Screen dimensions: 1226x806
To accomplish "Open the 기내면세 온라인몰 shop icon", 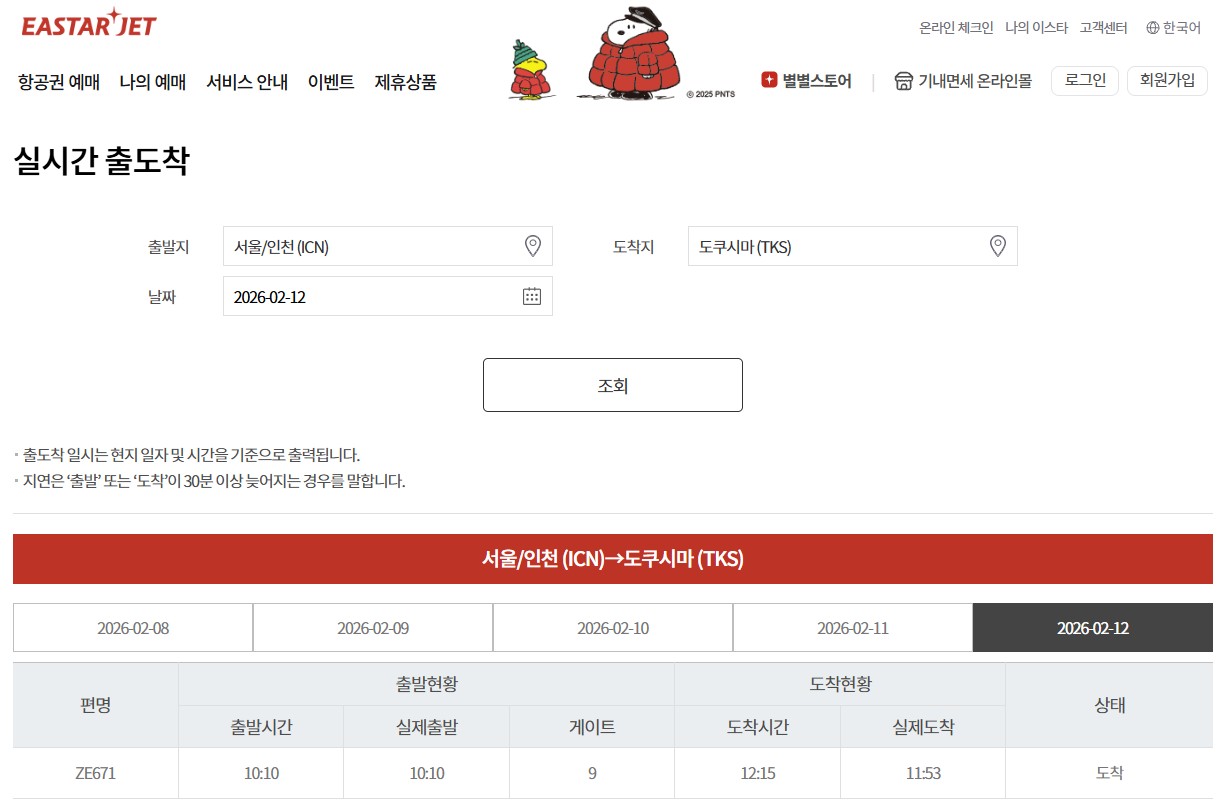I will [903, 81].
